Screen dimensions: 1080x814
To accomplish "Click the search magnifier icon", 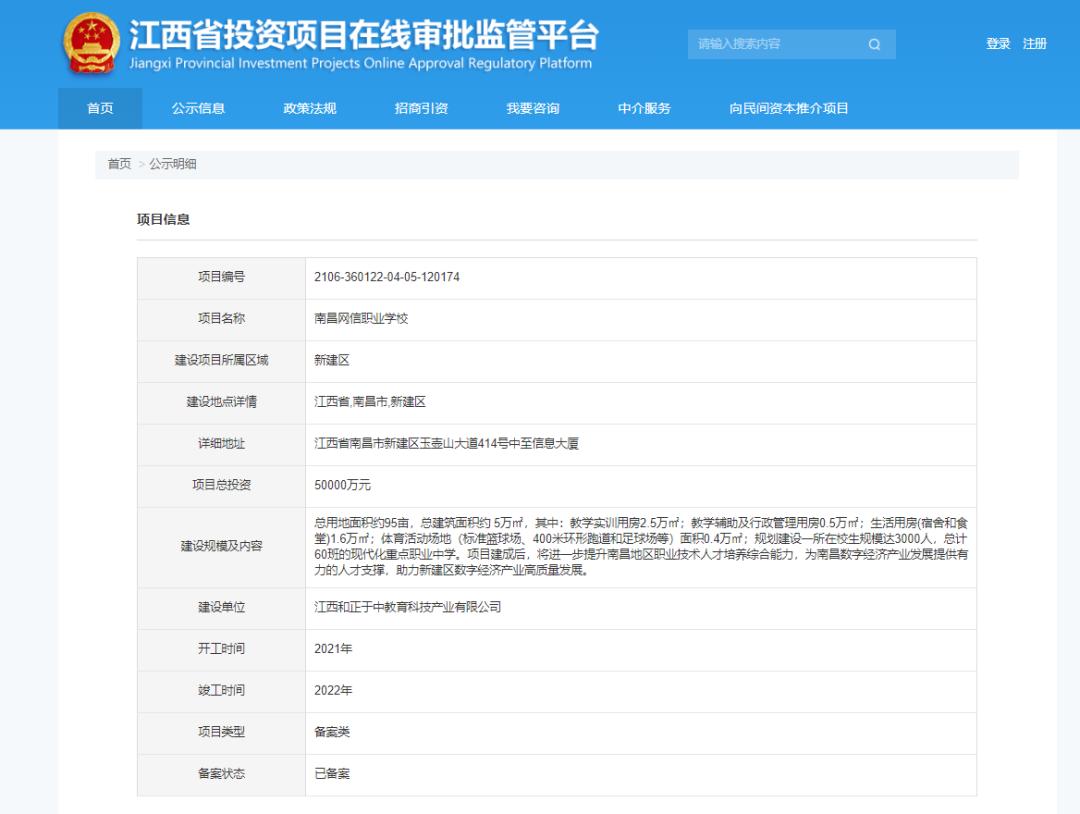I will click(874, 44).
